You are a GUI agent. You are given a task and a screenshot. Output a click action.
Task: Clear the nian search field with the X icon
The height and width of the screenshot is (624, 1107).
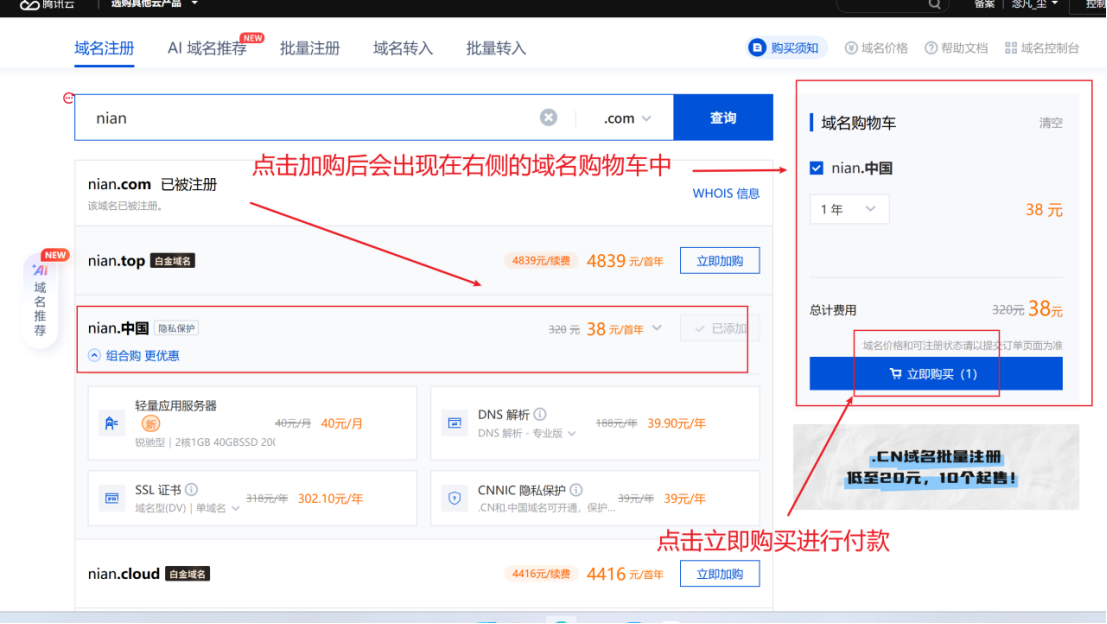click(548, 118)
